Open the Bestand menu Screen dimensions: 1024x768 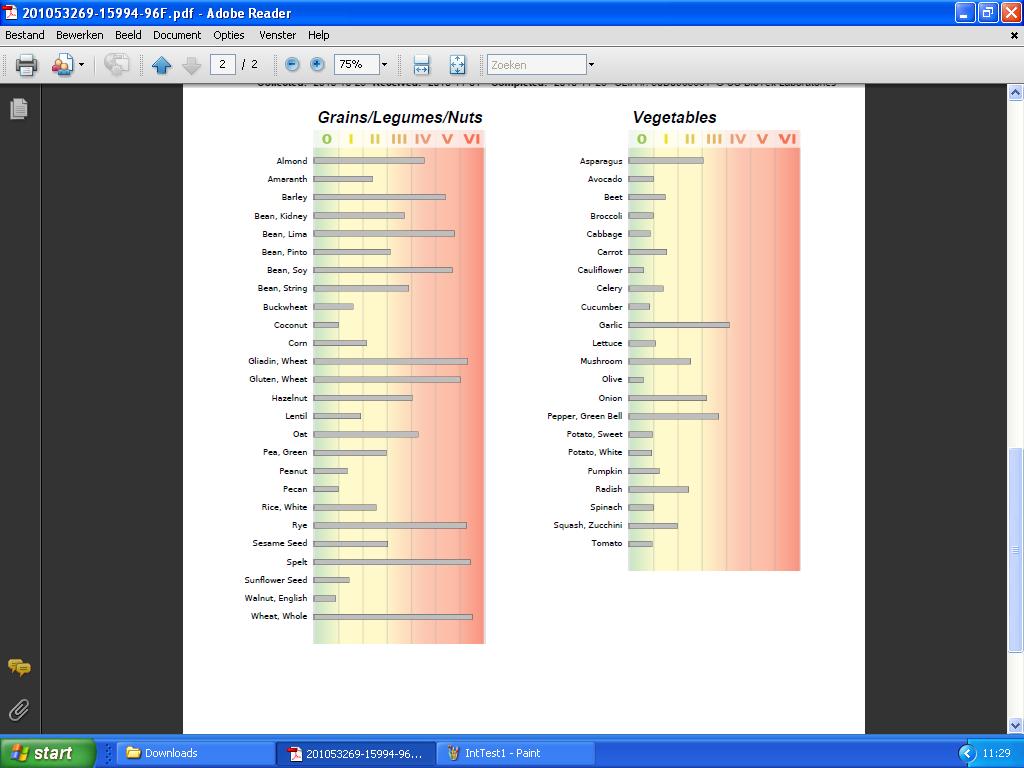(x=25, y=35)
